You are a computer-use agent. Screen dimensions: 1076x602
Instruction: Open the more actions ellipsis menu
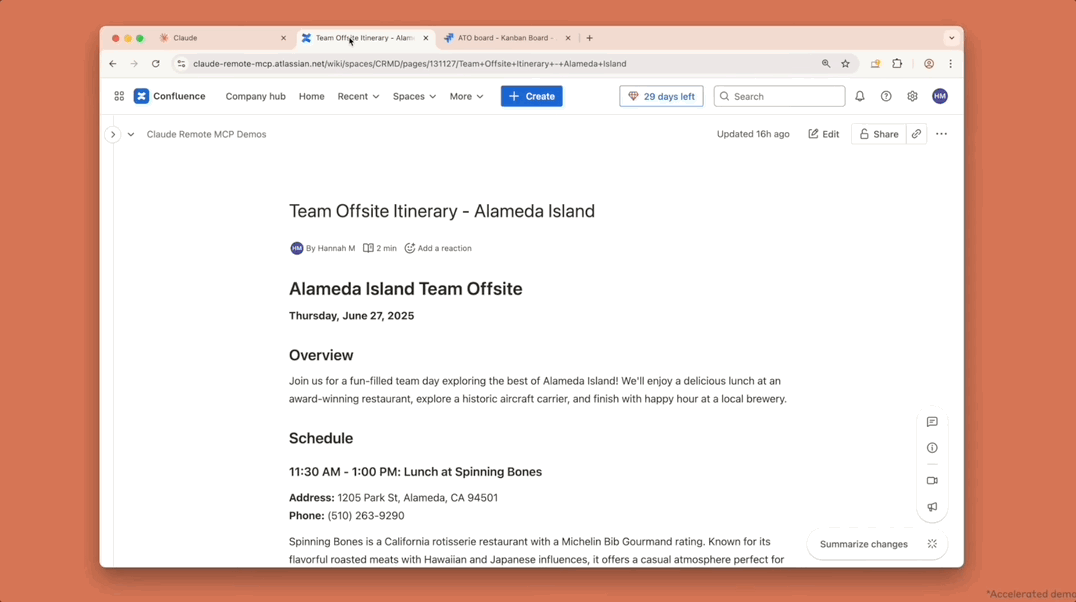click(941, 134)
